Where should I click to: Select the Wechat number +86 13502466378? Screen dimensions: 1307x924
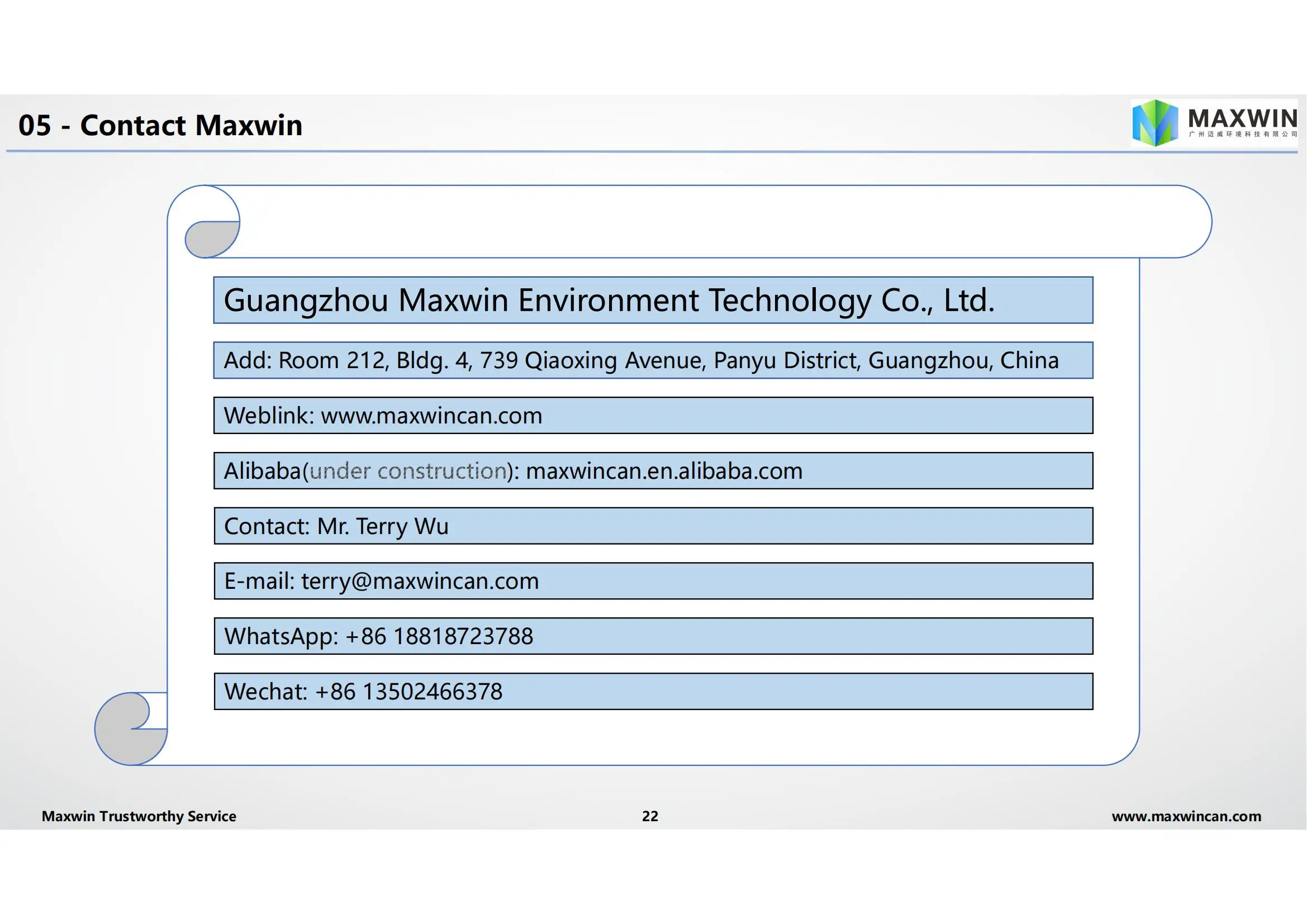(408, 692)
